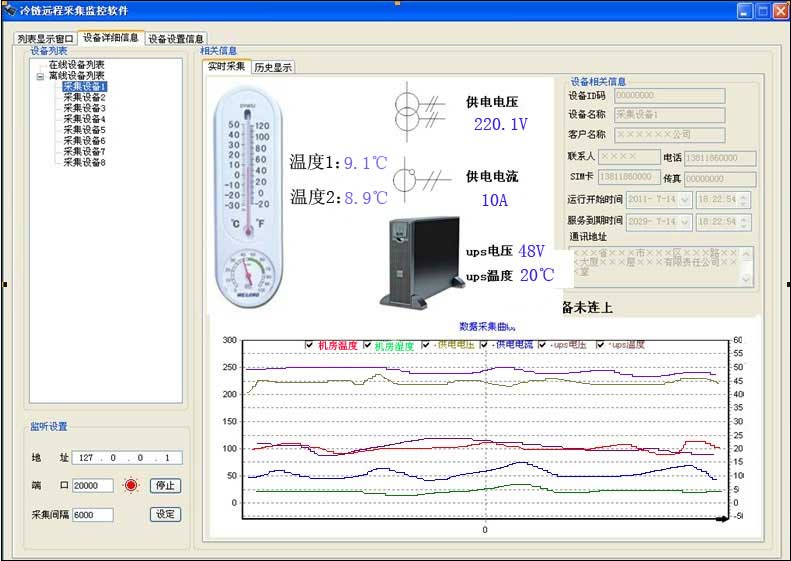The image size is (791, 561).
Task: Click the application icon in title bar
Action: click(x=9, y=10)
